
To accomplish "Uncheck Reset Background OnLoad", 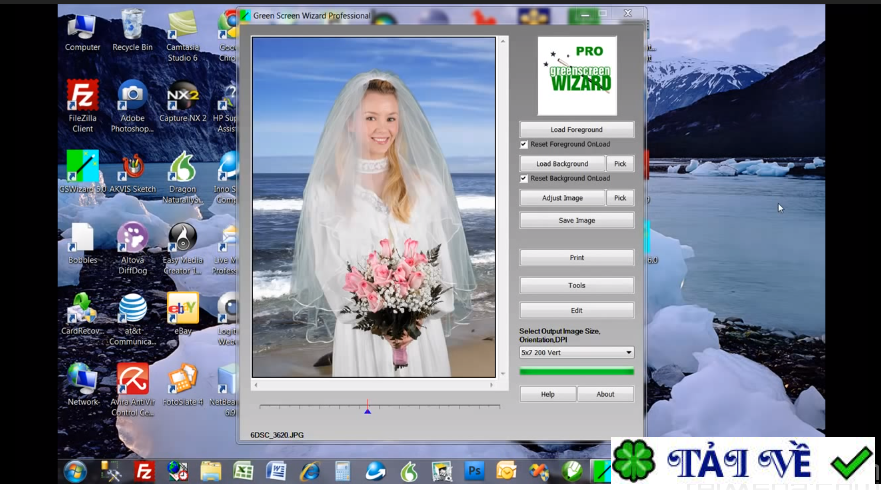I will click(524, 179).
